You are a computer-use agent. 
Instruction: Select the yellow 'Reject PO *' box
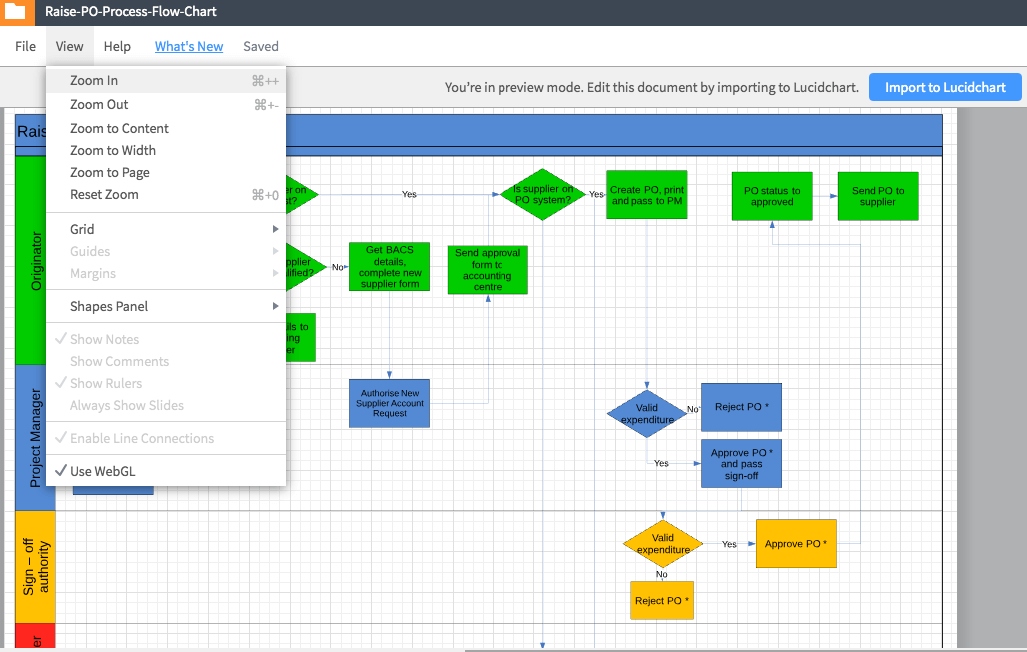click(662, 600)
